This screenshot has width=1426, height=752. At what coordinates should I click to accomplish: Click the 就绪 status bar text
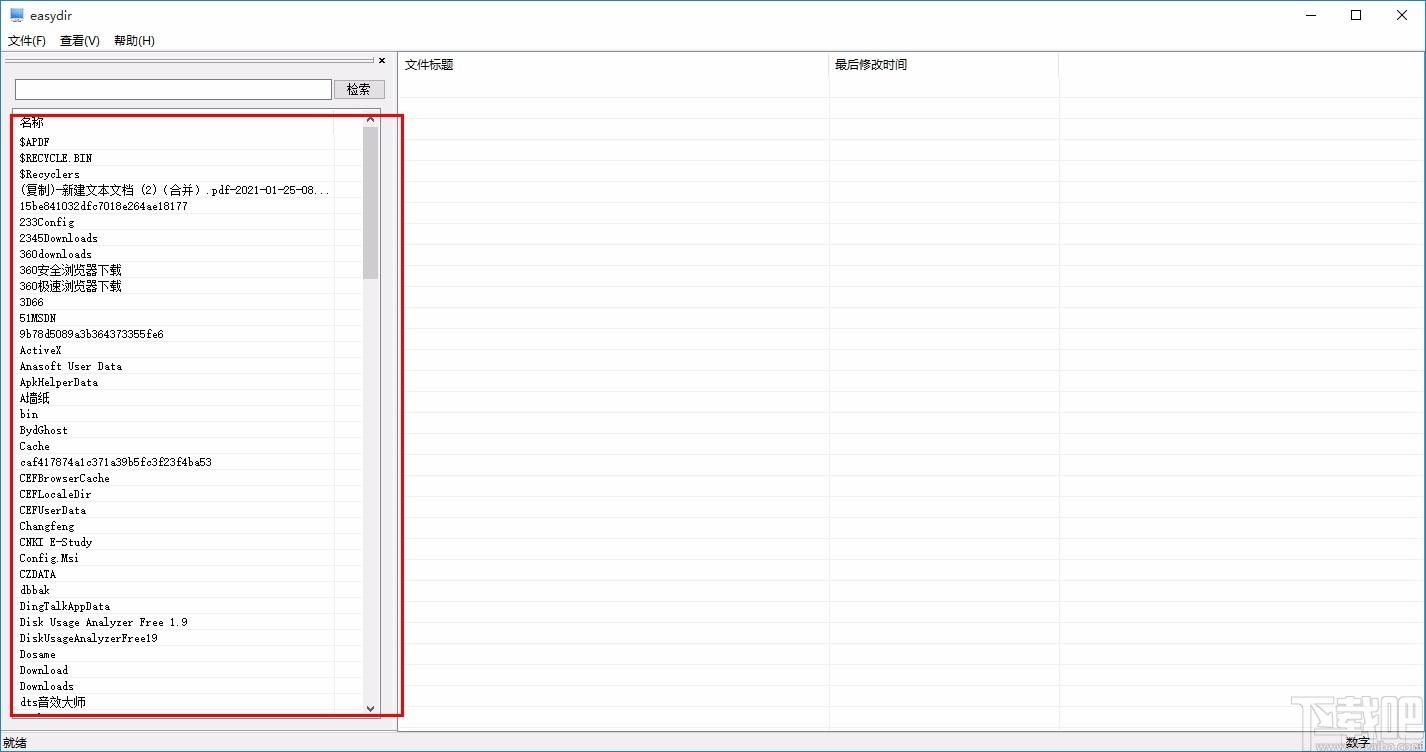15,743
